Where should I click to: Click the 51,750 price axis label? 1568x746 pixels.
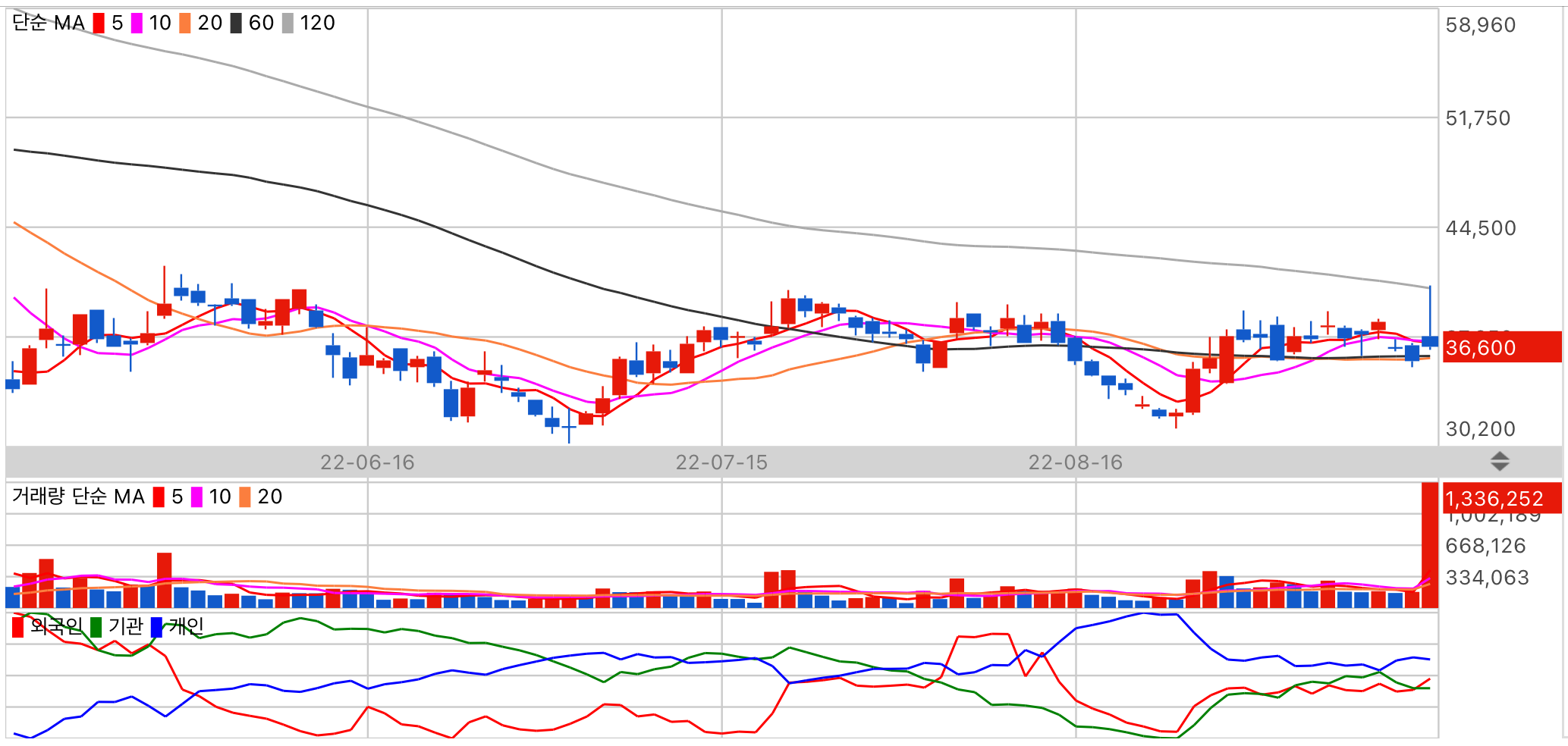[1478, 118]
